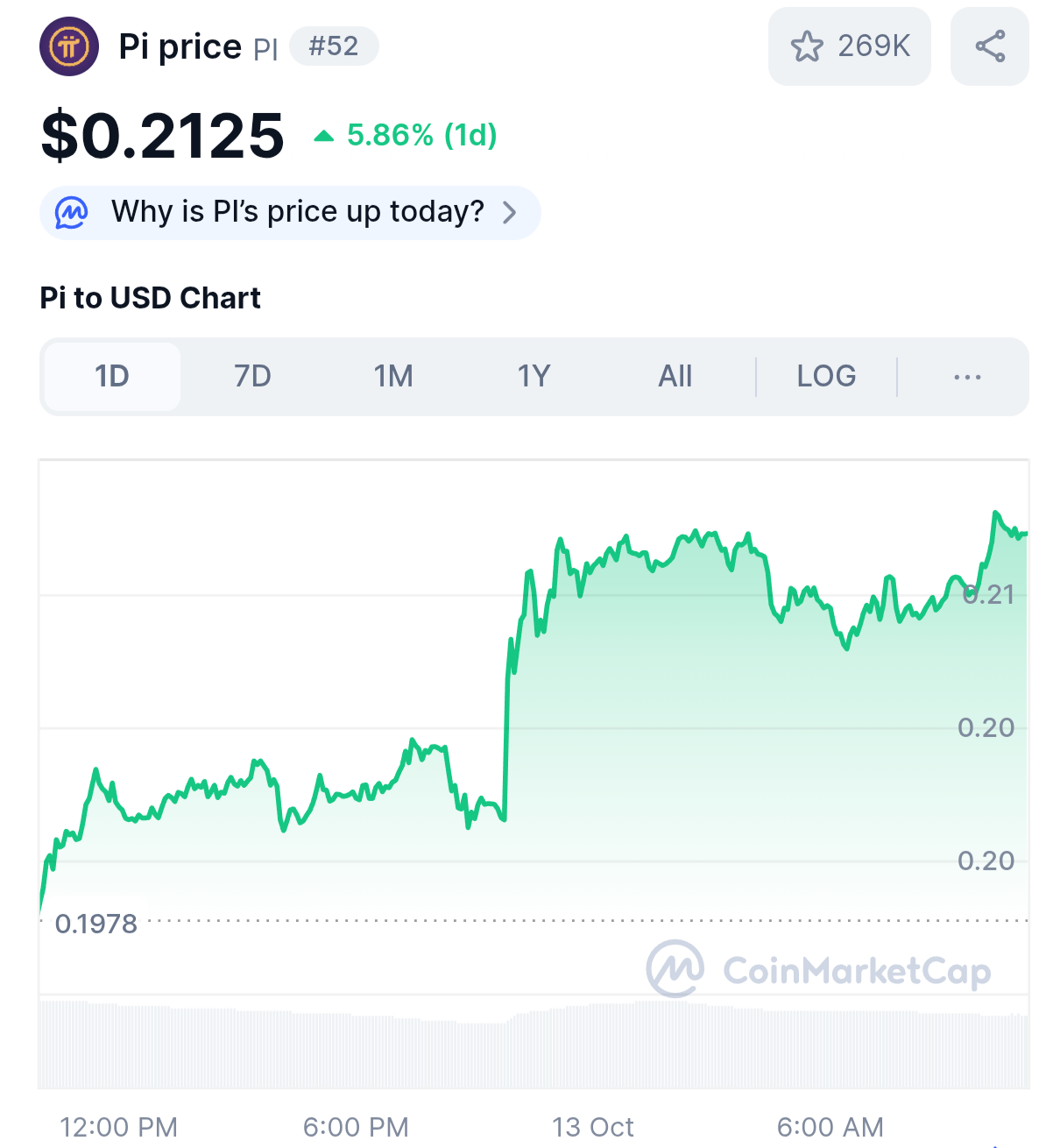Viewport: 1046px width, 1148px height.
Task: Open 'Why is PI's price up today?' link
Action: click(x=297, y=212)
